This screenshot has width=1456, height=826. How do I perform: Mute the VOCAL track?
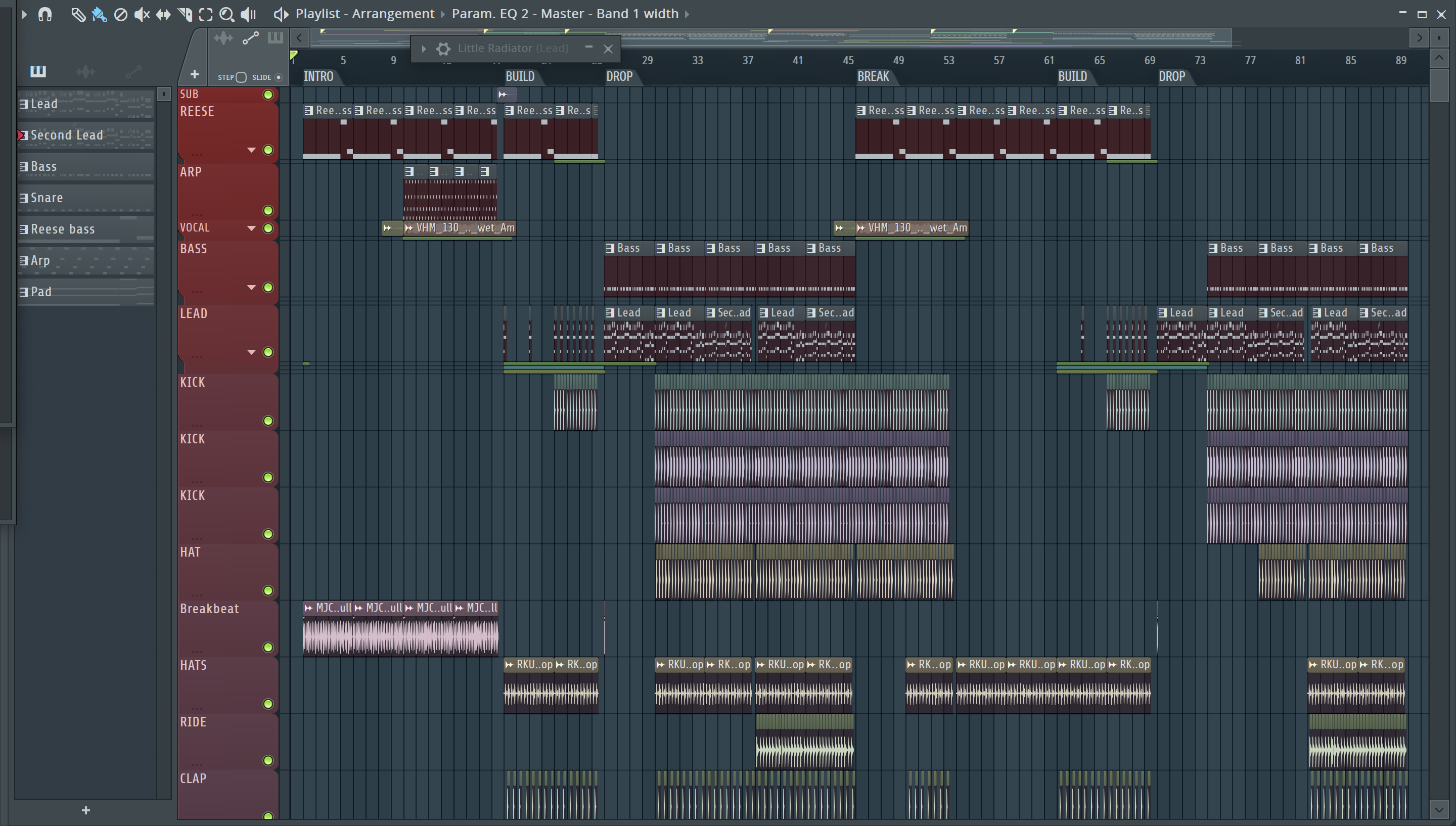[268, 228]
